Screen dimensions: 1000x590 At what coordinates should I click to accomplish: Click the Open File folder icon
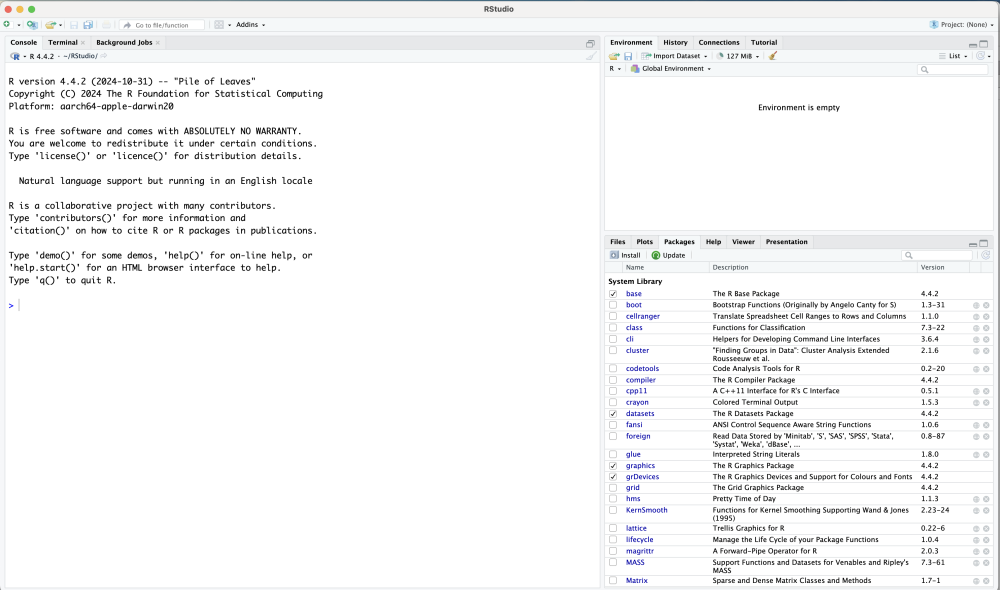click(50, 25)
